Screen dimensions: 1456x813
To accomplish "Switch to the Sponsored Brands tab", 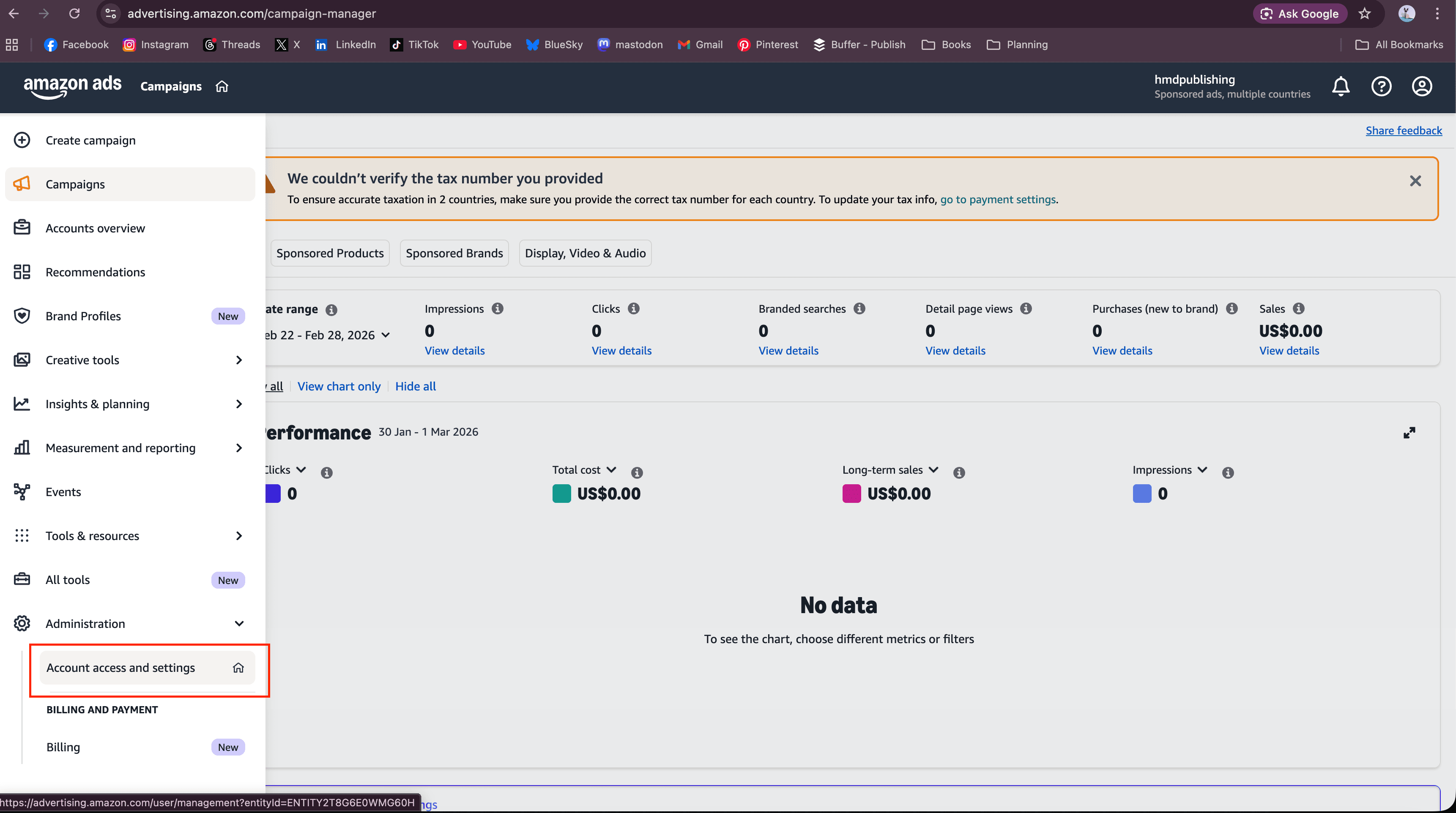I will pyautogui.click(x=454, y=253).
